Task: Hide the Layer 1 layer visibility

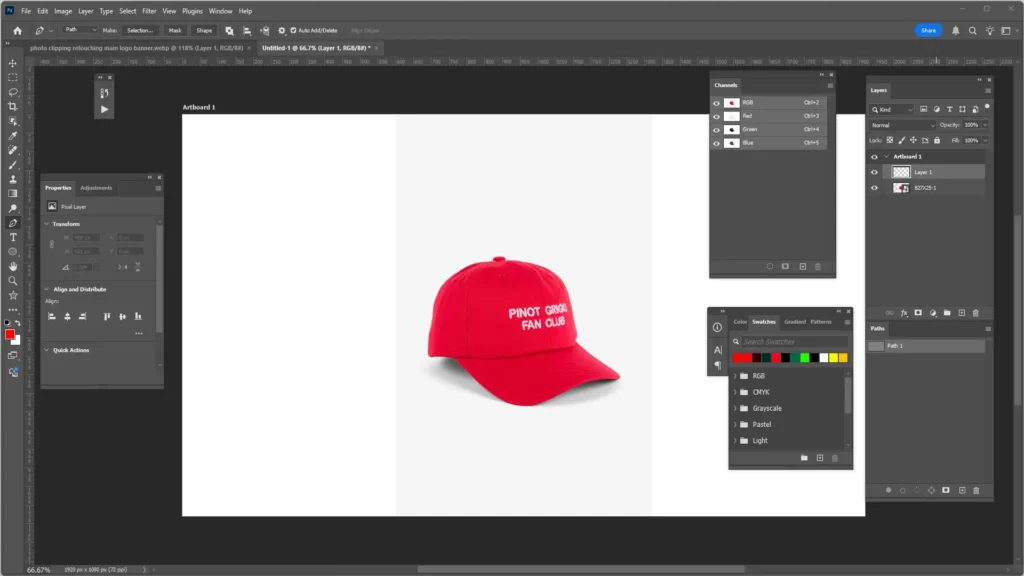Action: pos(875,172)
